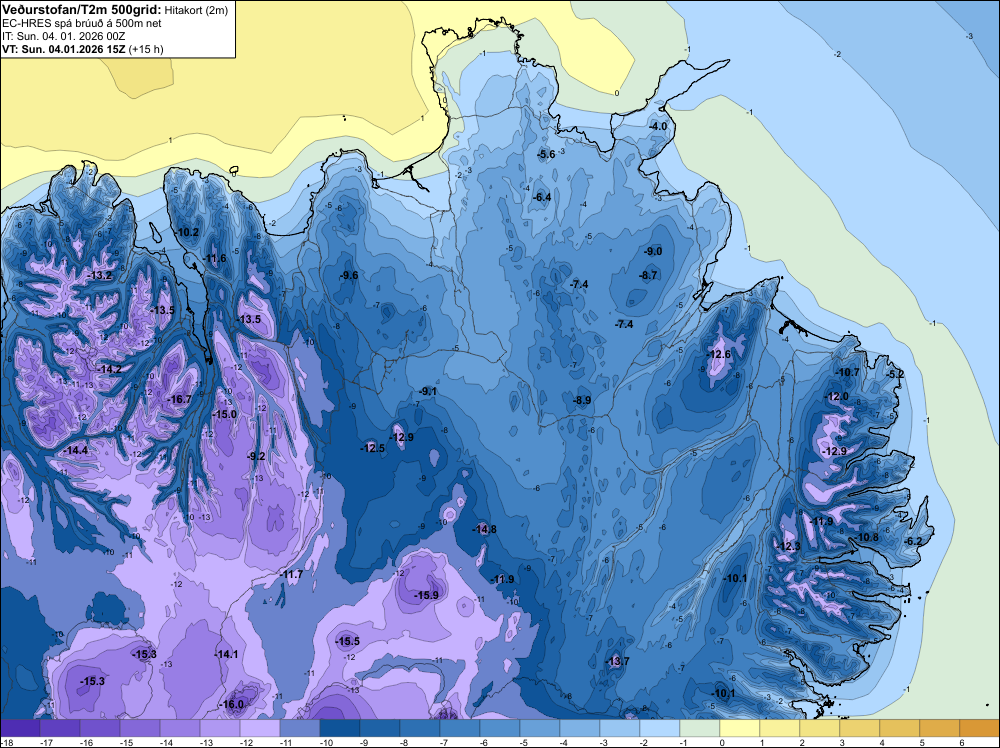The image size is (1000, 748).
Task: Click the Veðurstofan/T2m 500grid title text
Action: point(81,9)
